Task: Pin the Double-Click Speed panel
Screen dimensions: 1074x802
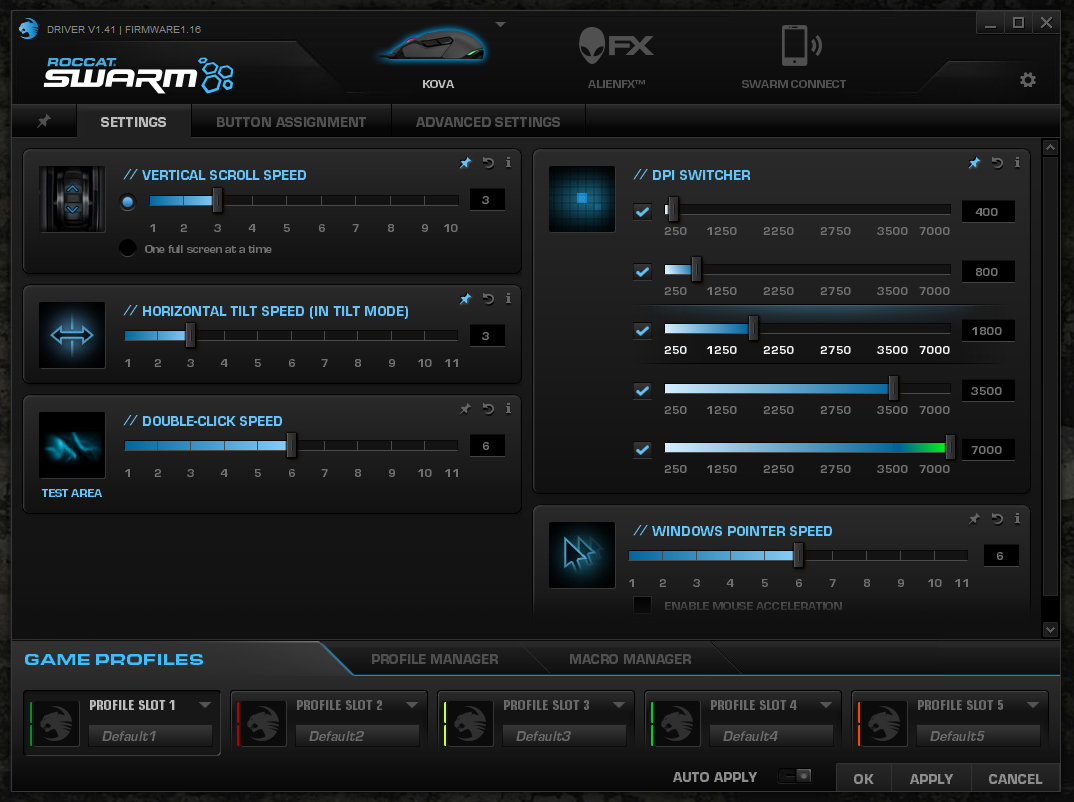Action: tap(465, 409)
